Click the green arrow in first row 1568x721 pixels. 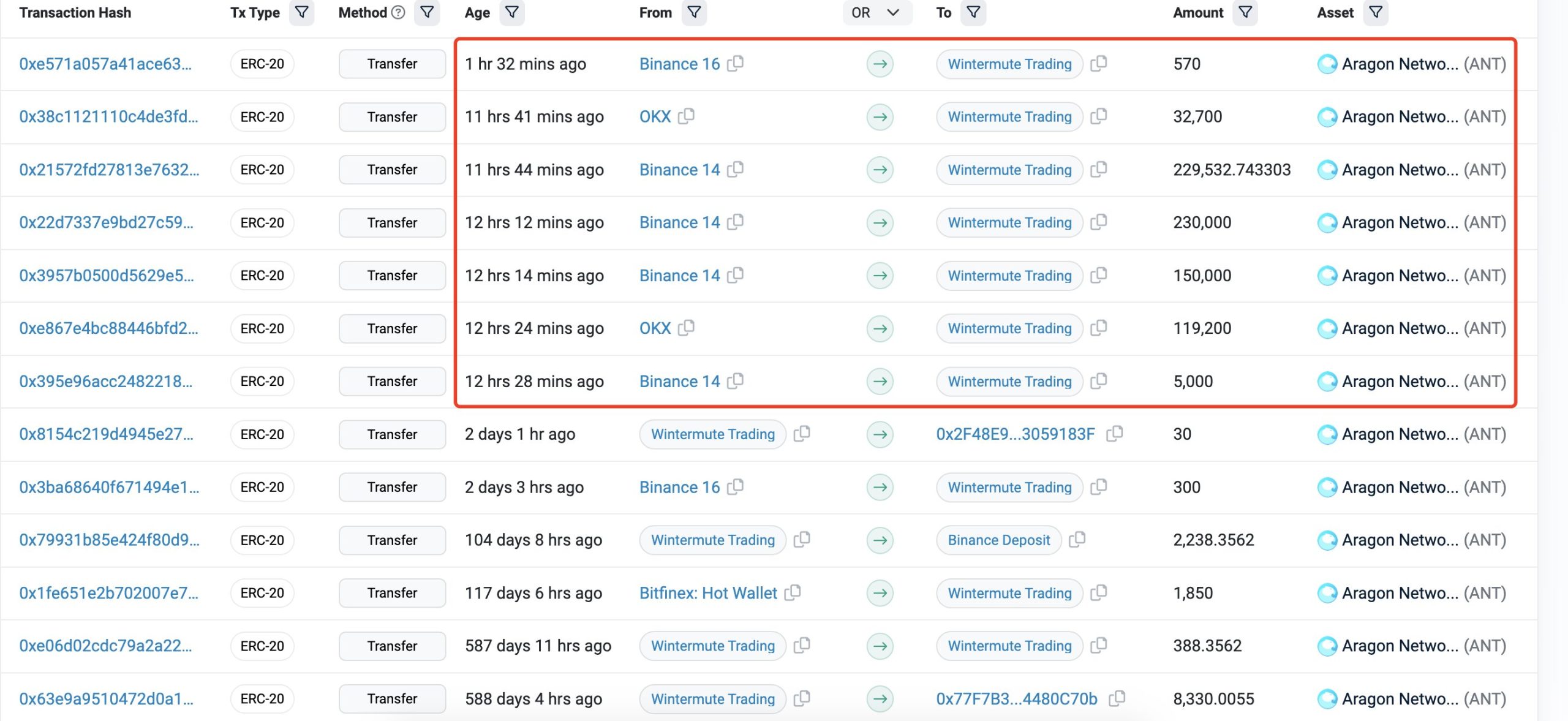pyautogui.click(x=880, y=64)
